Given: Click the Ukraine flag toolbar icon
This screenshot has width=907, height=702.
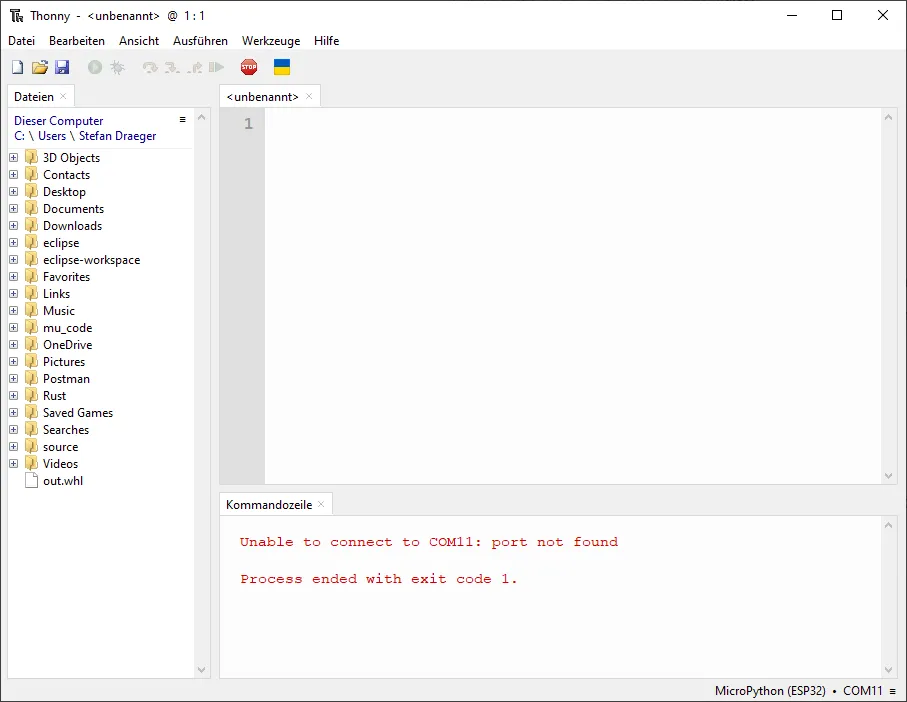Looking at the screenshot, I should click(x=282, y=67).
